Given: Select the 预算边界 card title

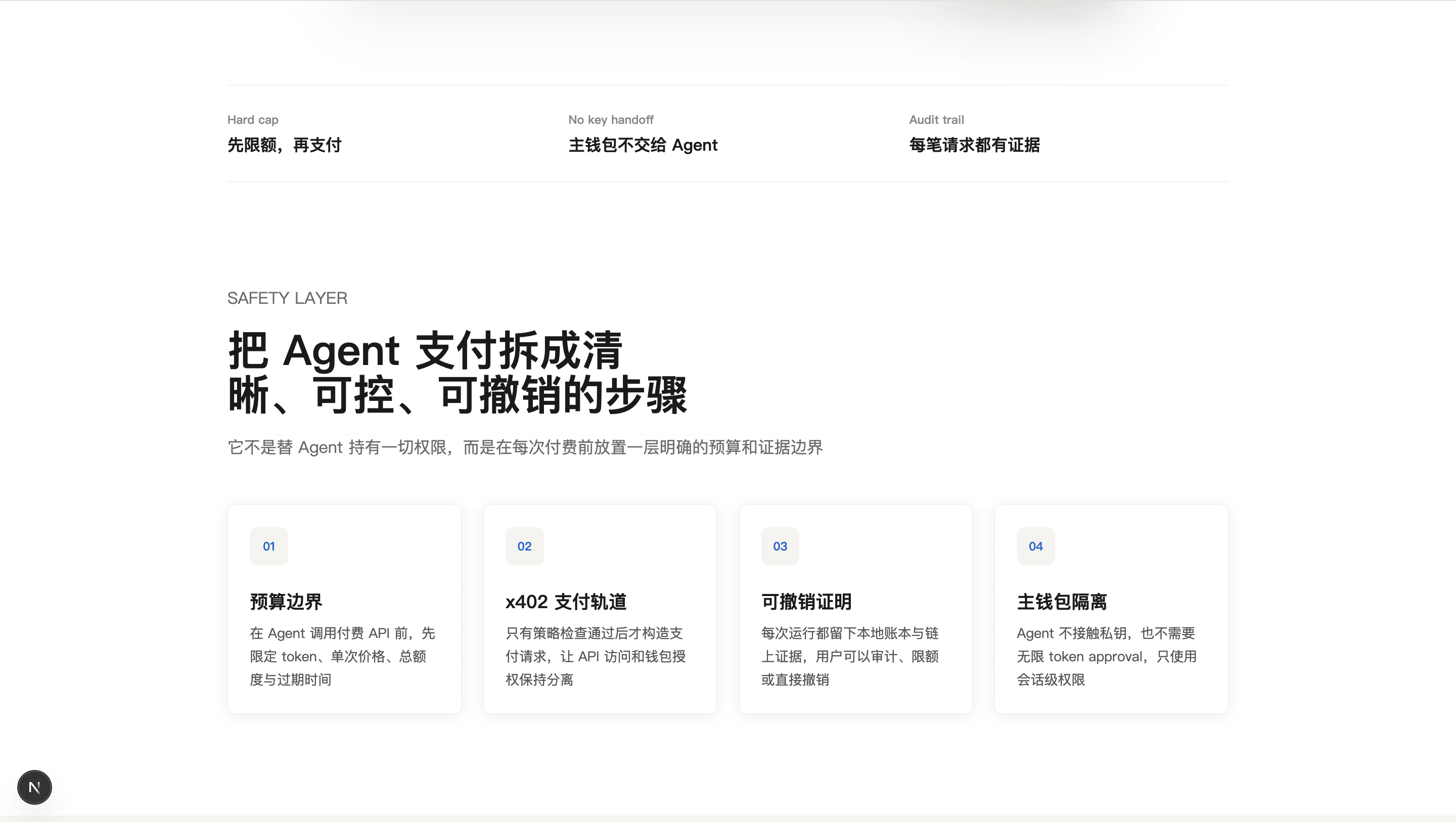Looking at the screenshot, I should (286, 602).
